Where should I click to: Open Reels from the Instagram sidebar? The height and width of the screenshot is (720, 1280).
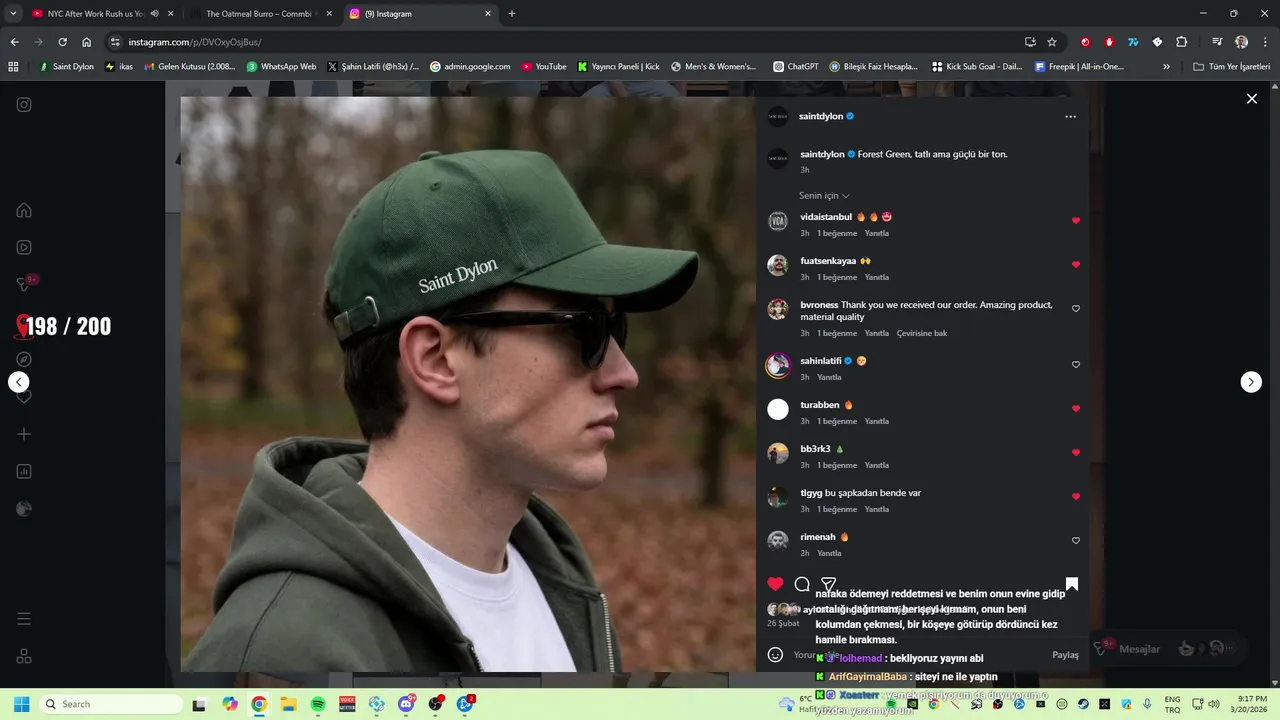tap(24, 247)
